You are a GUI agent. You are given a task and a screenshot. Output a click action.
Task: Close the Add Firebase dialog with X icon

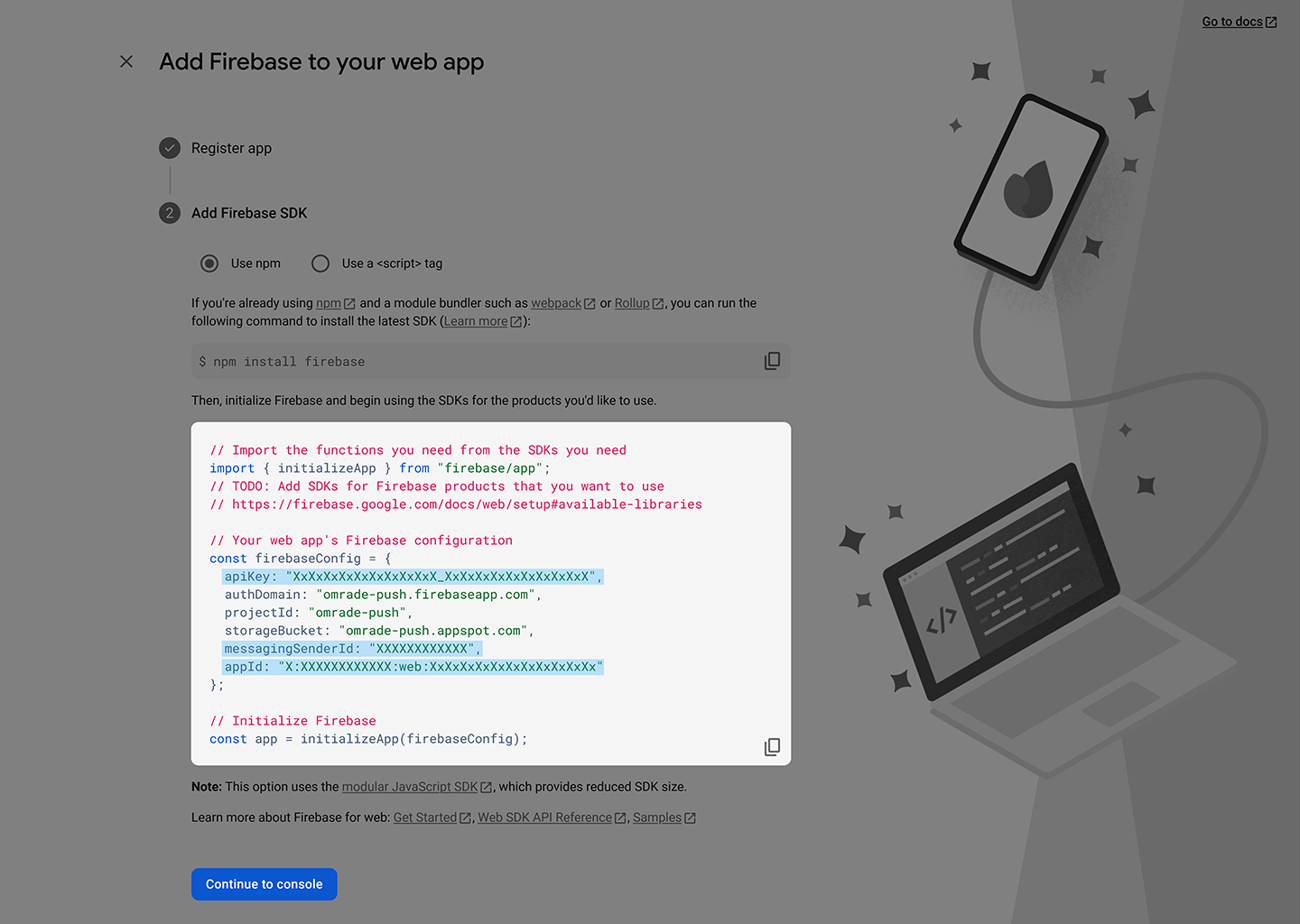[126, 61]
